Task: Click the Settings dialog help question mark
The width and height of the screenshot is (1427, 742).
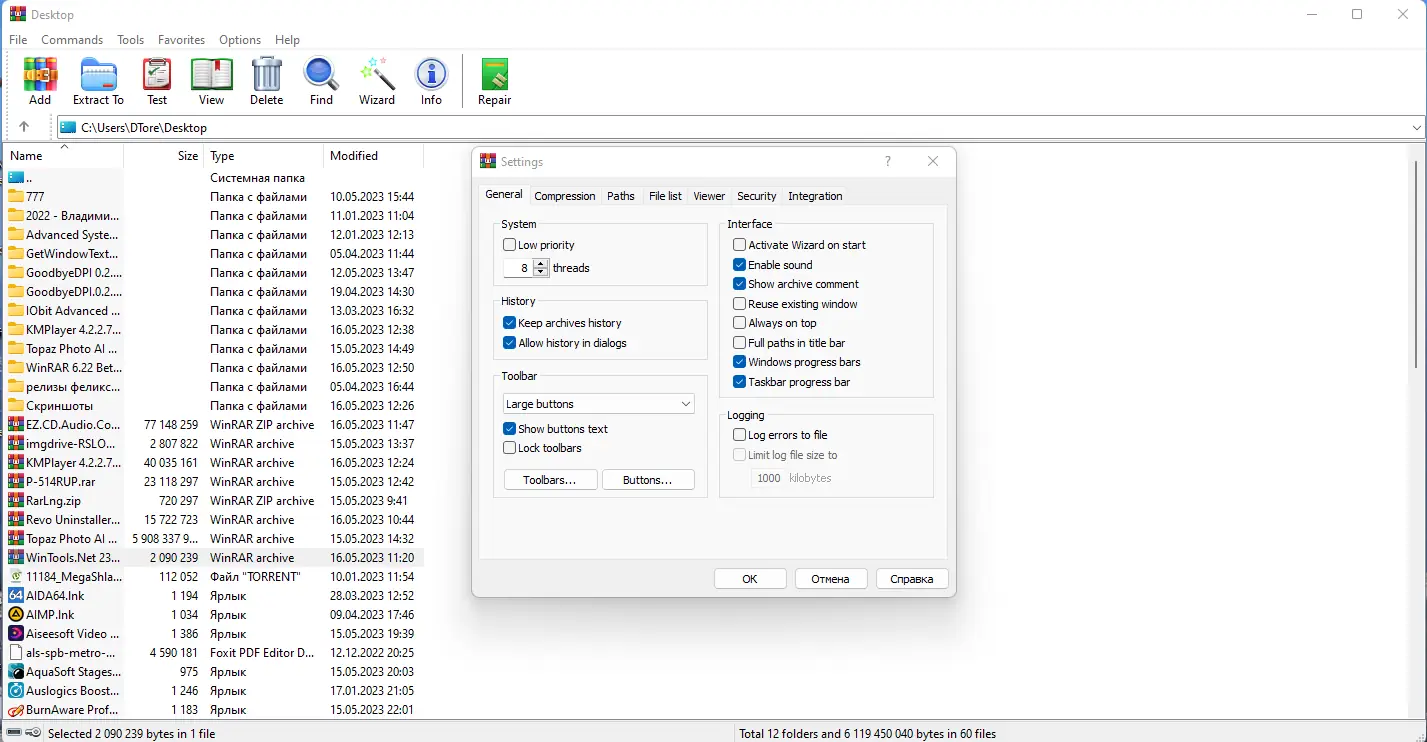Action: (x=888, y=162)
